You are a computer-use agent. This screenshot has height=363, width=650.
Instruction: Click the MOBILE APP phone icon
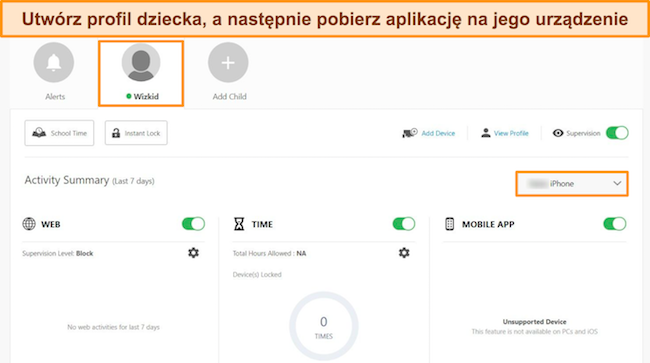(449, 224)
